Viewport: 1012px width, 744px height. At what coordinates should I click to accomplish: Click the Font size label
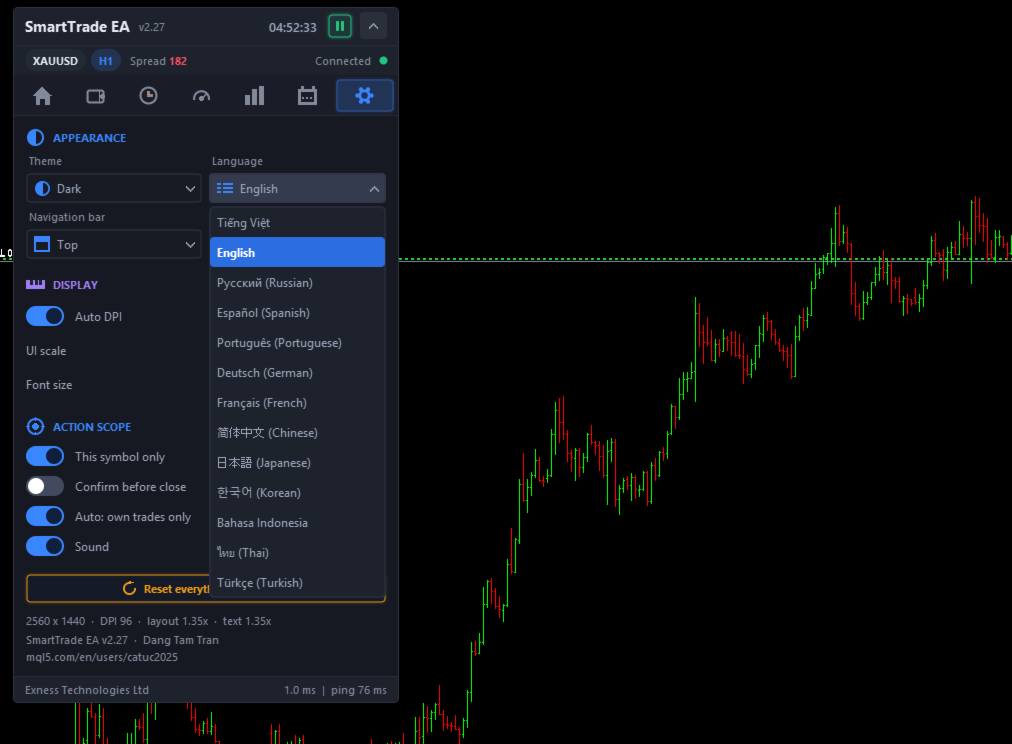click(x=49, y=385)
